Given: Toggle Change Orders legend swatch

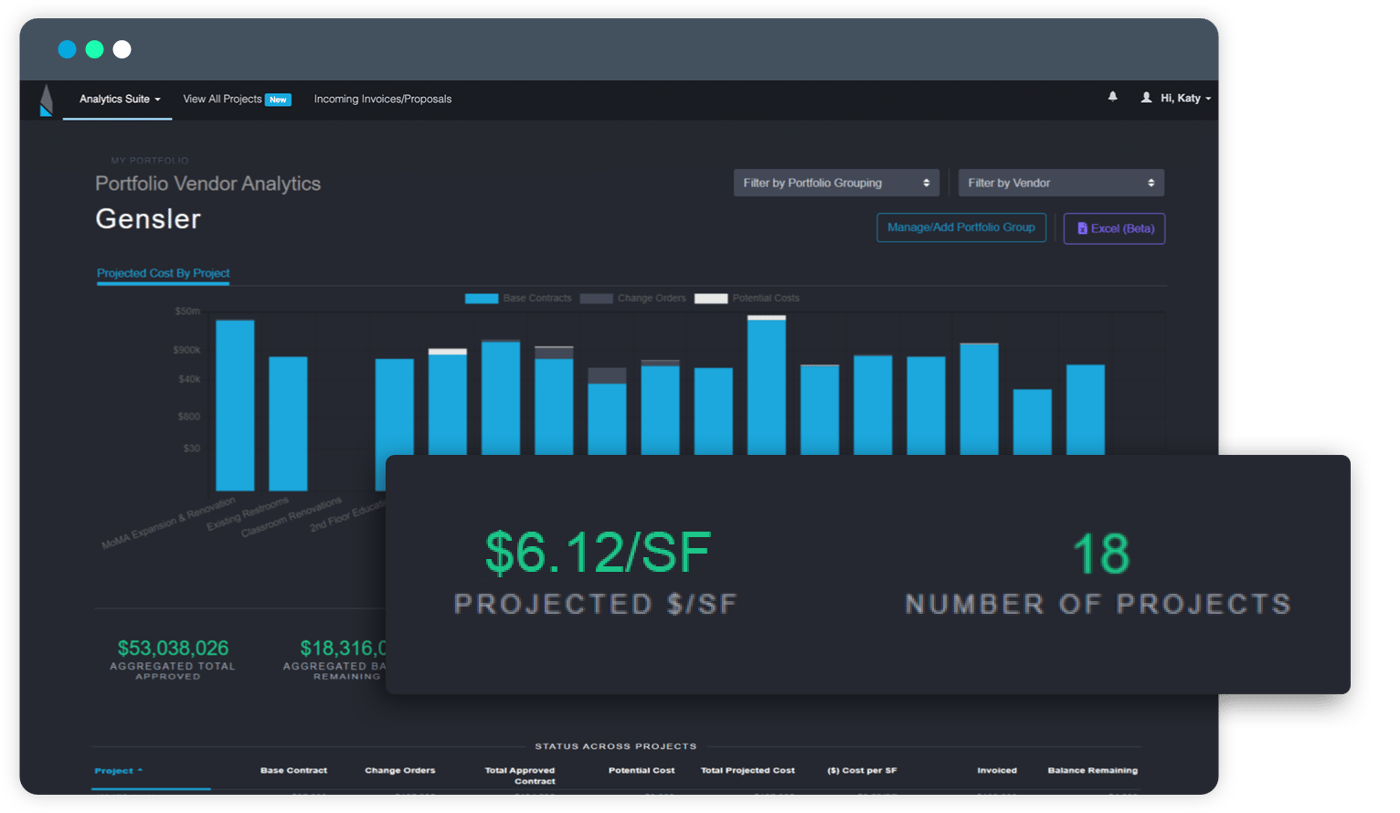Looking at the screenshot, I should tap(596, 298).
